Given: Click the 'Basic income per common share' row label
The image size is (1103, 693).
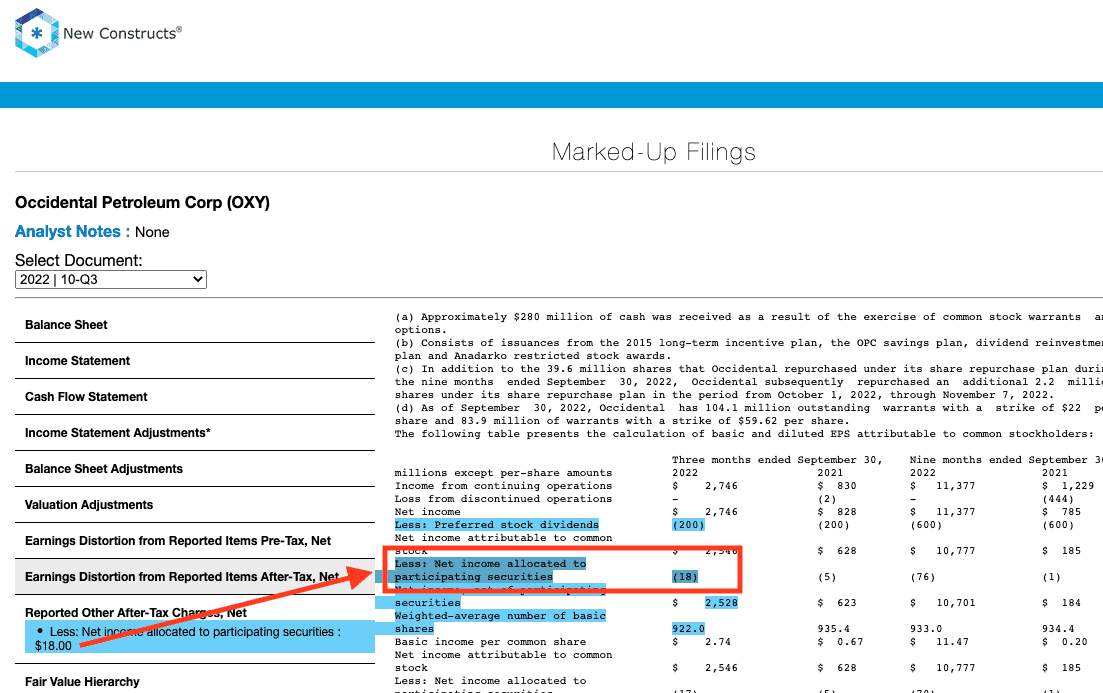Looking at the screenshot, I should [490, 642].
